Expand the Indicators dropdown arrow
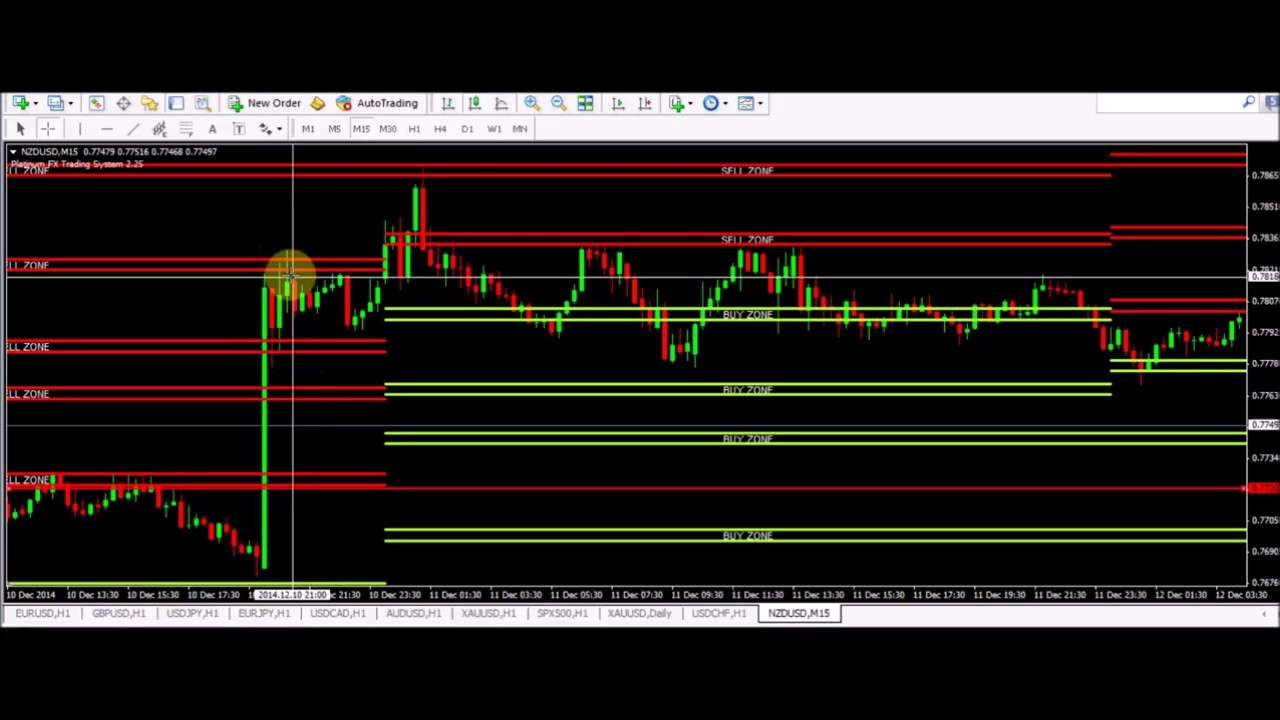Viewport: 1280px width, 720px height. 690,103
